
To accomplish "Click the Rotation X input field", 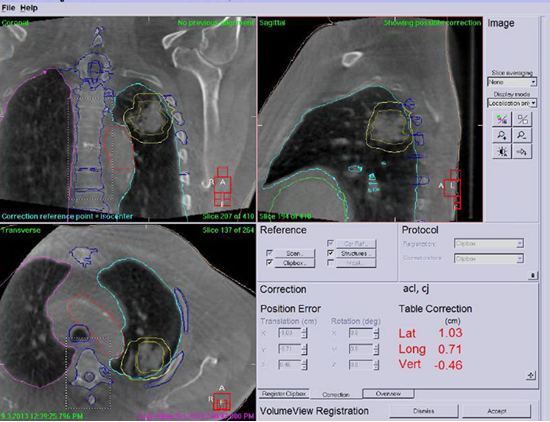I will pos(361,333).
